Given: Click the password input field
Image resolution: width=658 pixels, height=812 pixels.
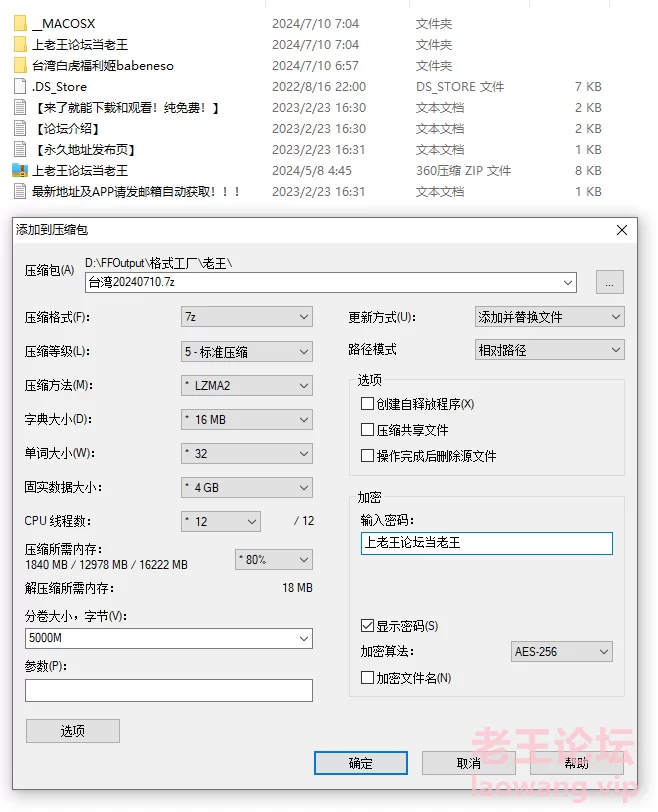Looking at the screenshot, I should click(486, 543).
